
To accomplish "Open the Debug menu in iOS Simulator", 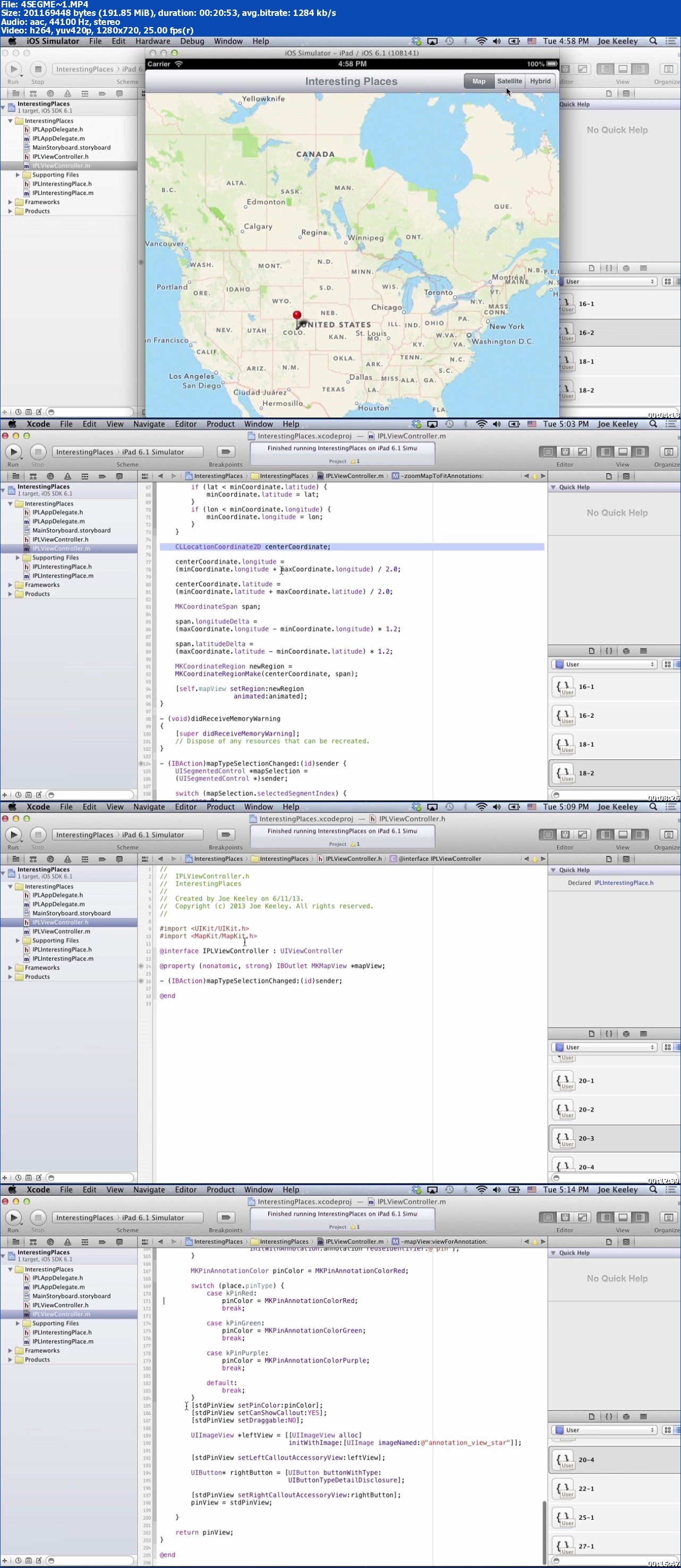I will 192,41.
